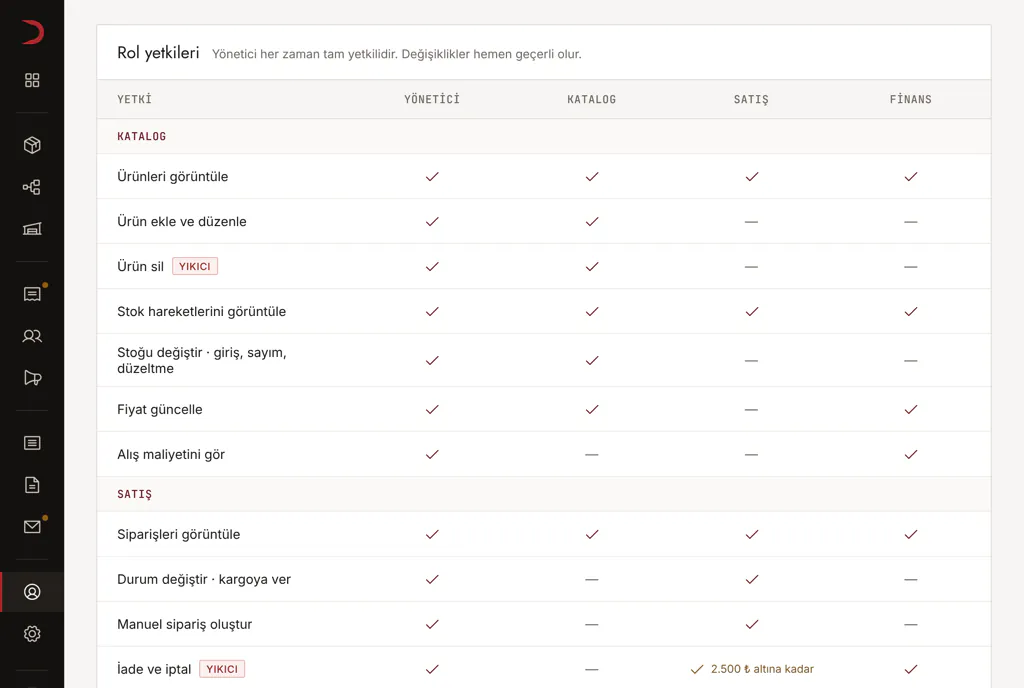Open the settings gear icon in sidebar

click(32, 634)
